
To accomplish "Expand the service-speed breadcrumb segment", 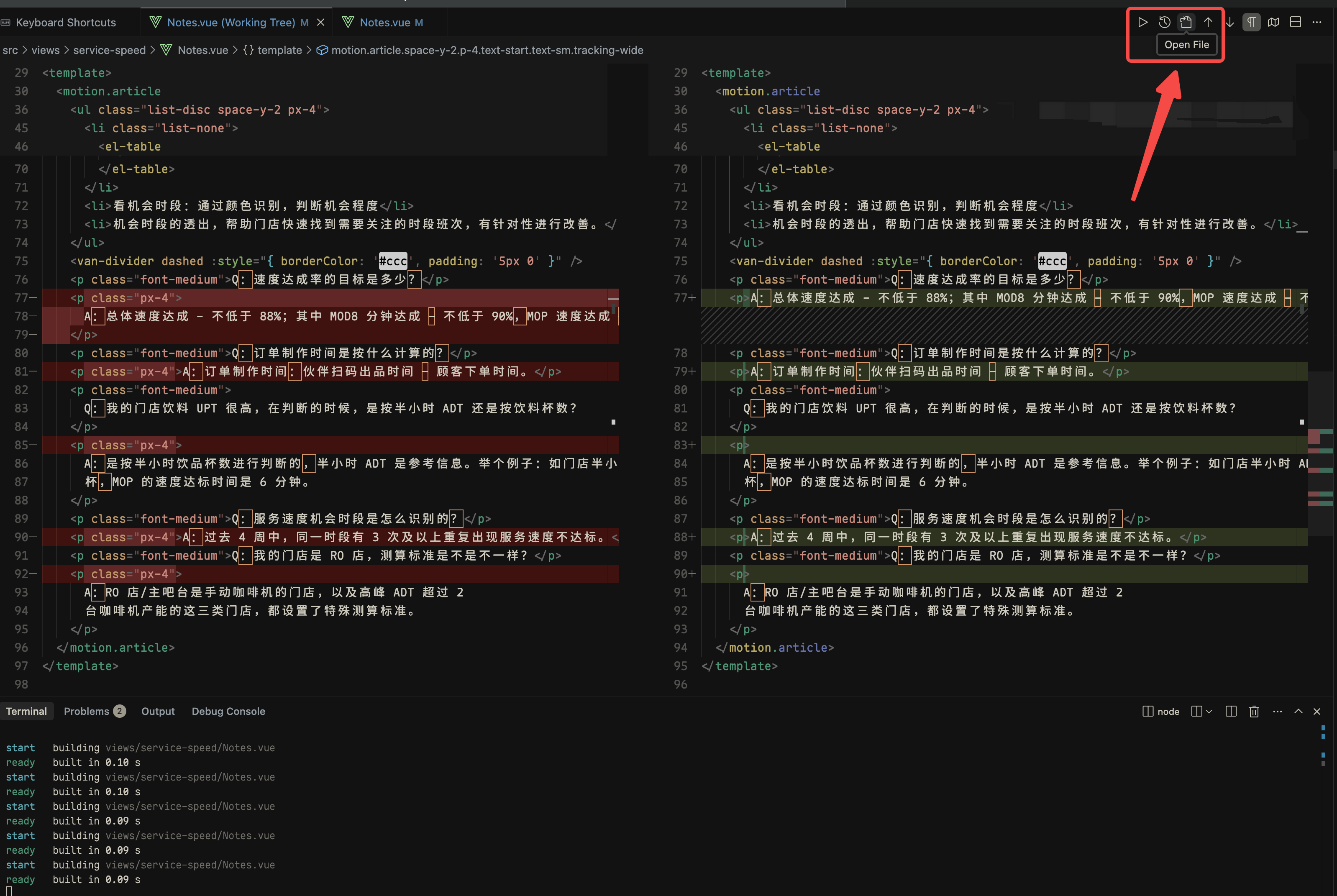I will (109, 50).
